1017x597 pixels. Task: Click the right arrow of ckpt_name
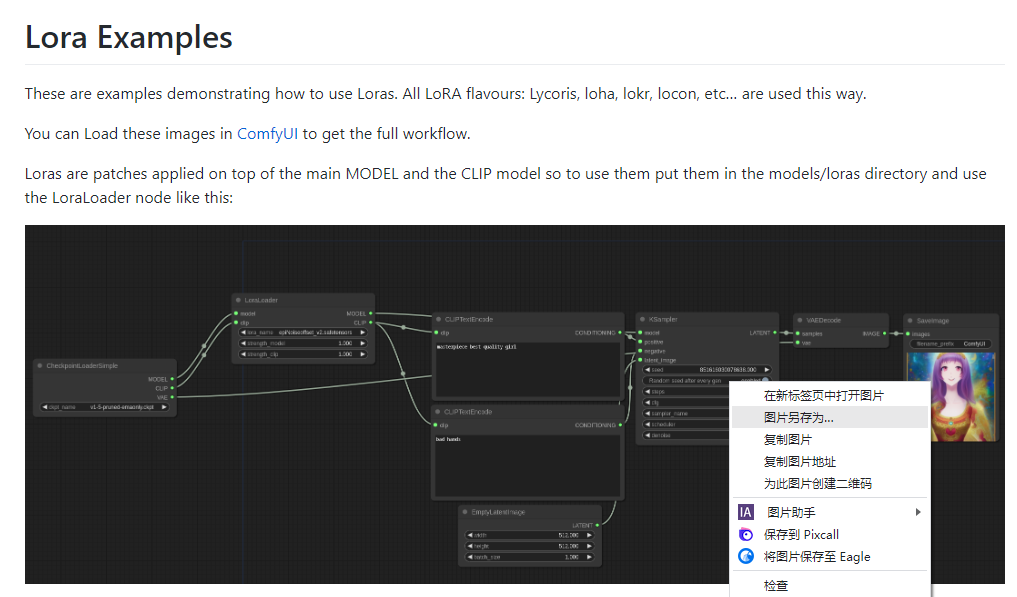click(x=164, y=407)
